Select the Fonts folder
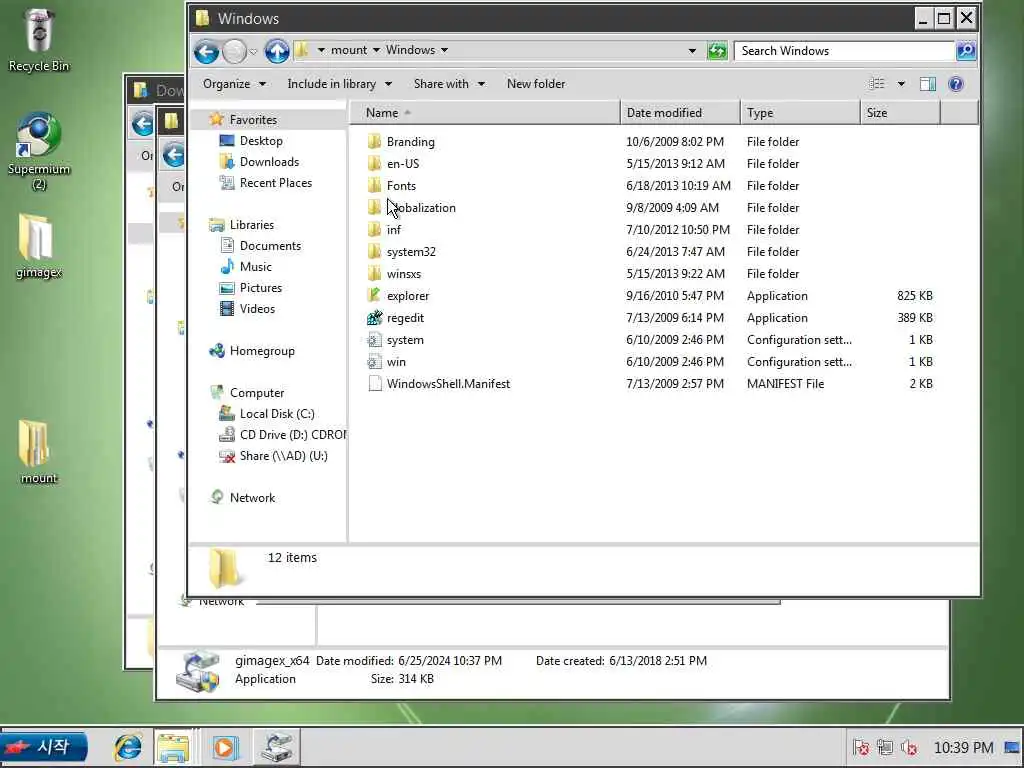The height and width of the screenshot is (768, 1024). [x=400, y=186]
